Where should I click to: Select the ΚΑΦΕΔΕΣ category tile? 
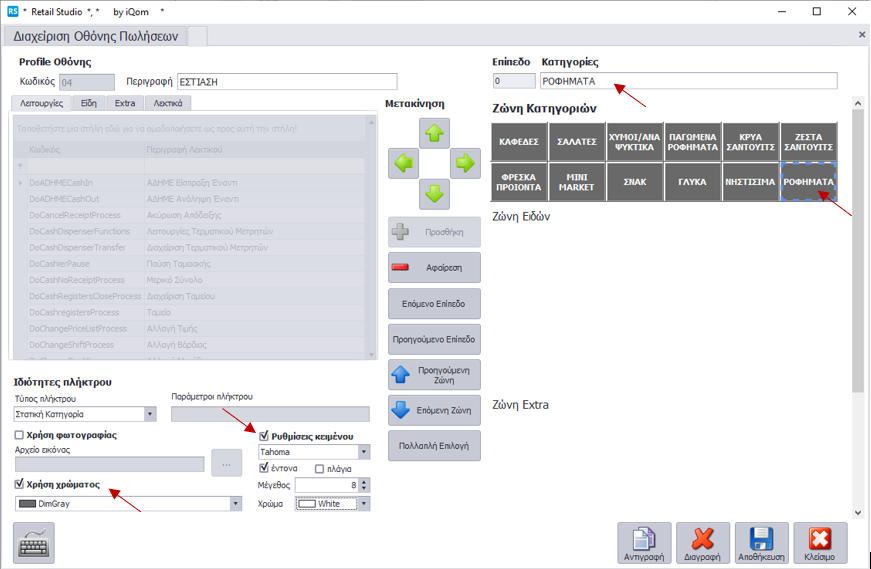(x=519, y=142)
